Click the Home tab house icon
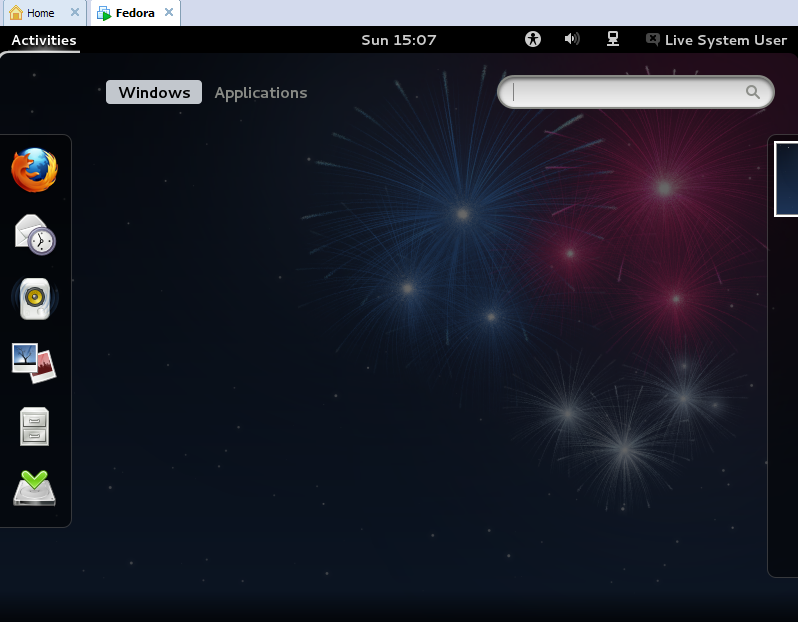The image size is (798, 622). coord(16,13)
